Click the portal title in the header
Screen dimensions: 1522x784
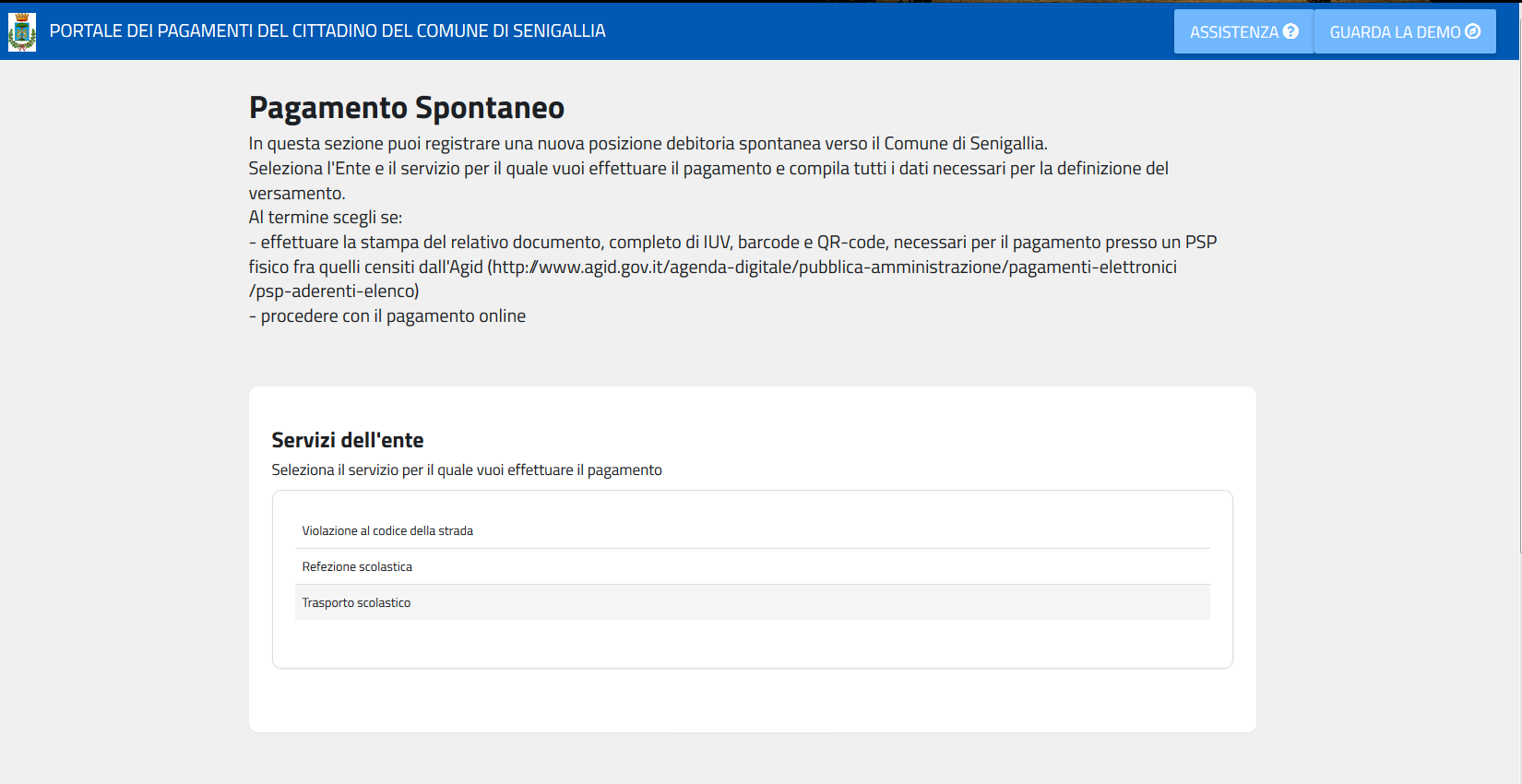(327, 31)
